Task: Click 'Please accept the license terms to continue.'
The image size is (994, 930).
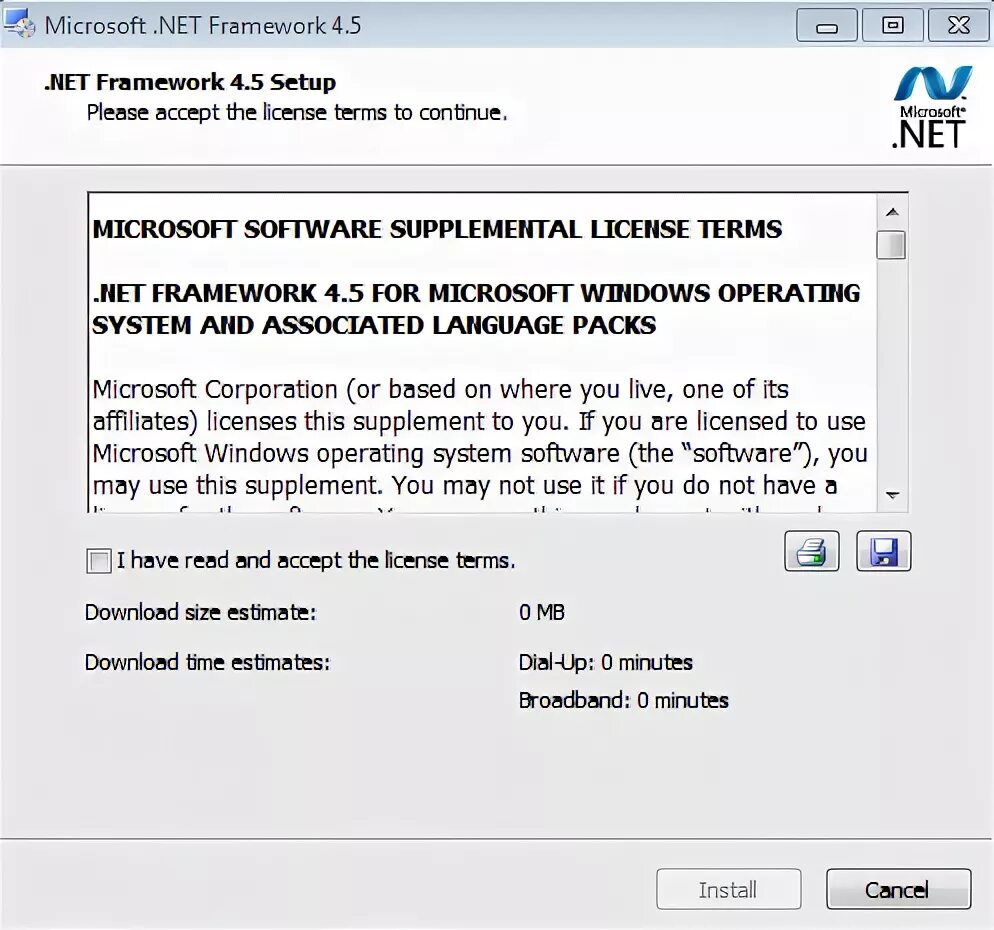Action: point(297,113)
